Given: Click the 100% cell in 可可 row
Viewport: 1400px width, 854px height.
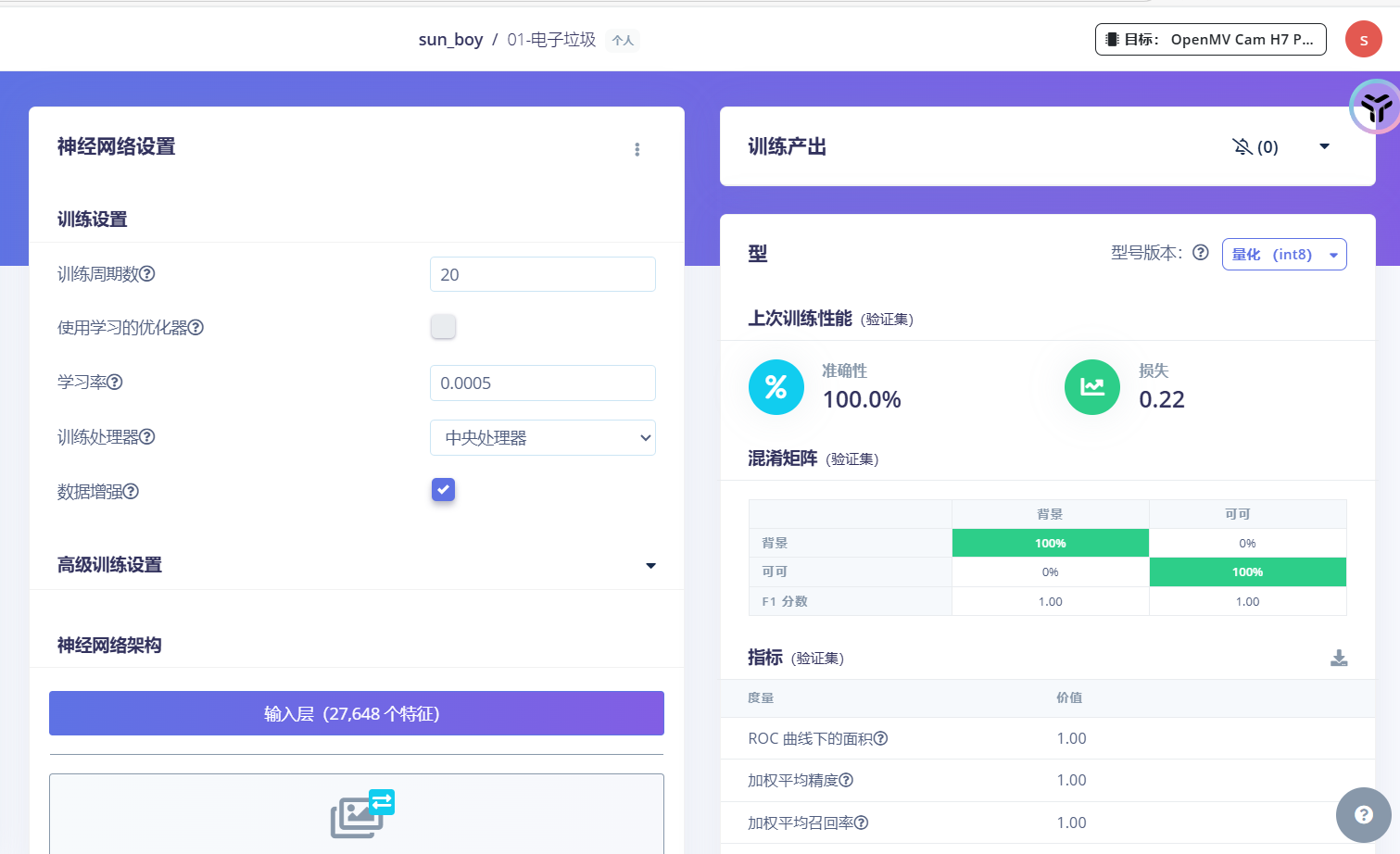Looking at the screenshot, I should 1248,571.
